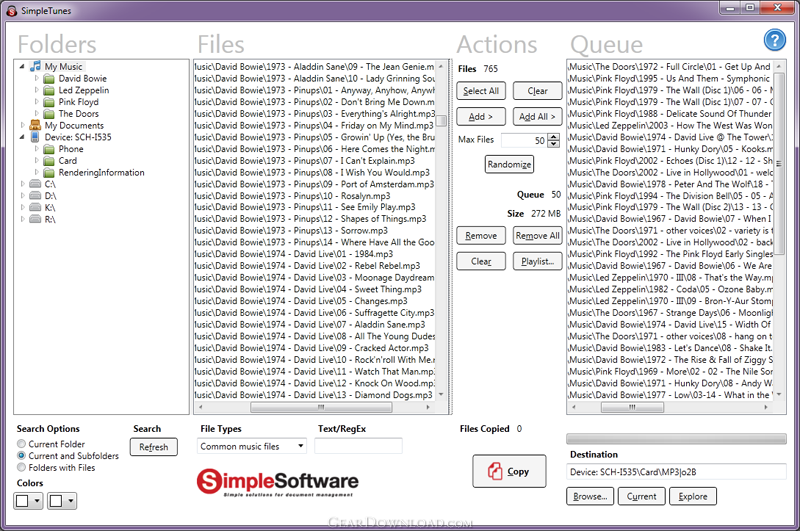Click the K:\ drive icon
Image resolution: width=800 pixels, height=531 pixels.
[x=35, y=208]
